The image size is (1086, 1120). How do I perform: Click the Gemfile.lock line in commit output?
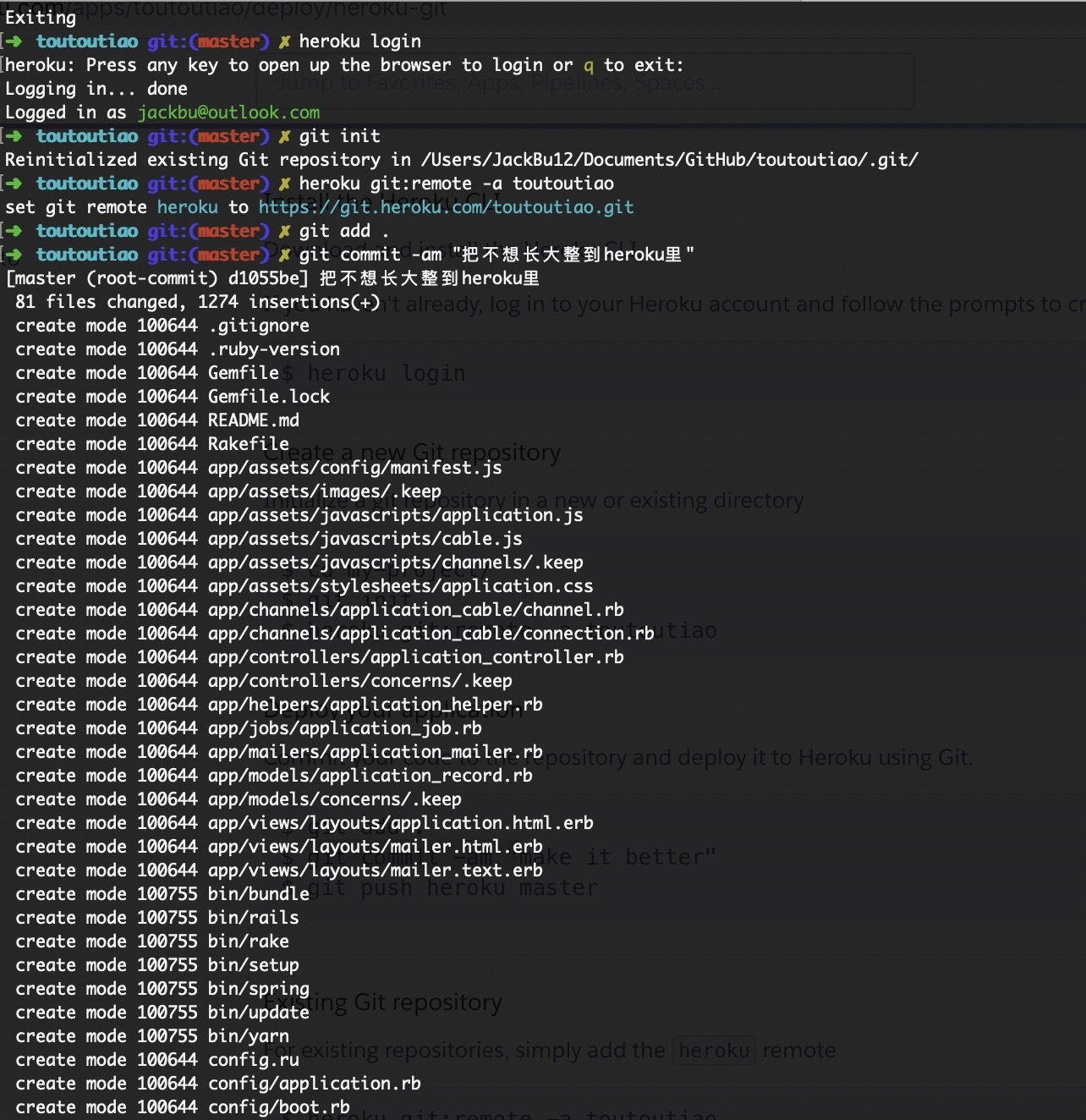click(269, 397)
